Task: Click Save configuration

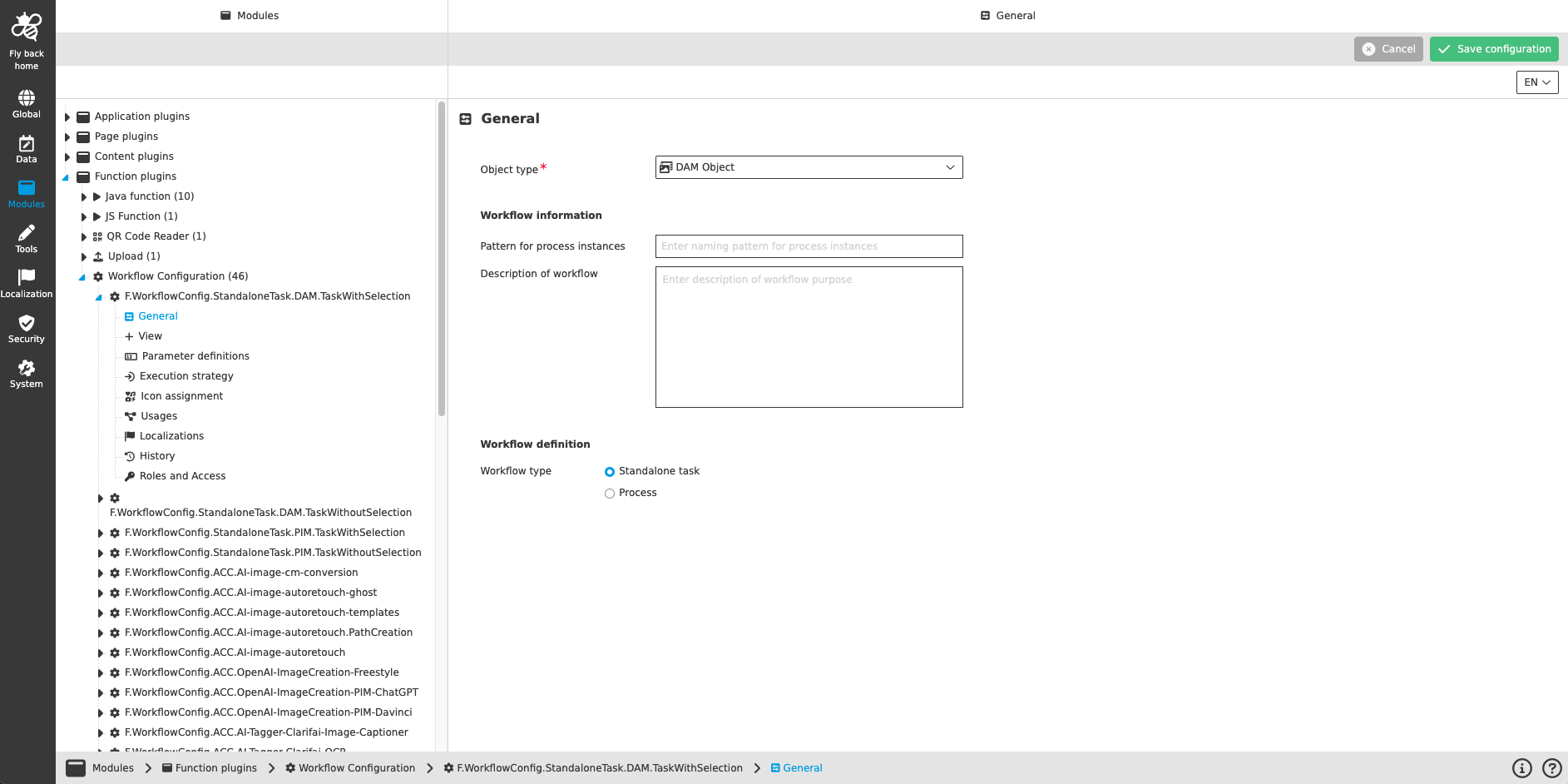Action: pyautogui.click(x=1494, y=49)
